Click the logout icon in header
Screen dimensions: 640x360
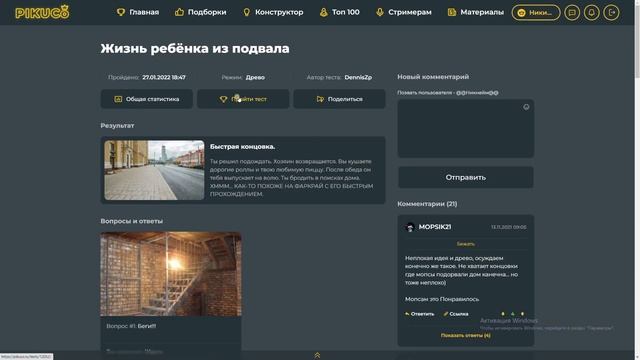[x=611, y=13]
